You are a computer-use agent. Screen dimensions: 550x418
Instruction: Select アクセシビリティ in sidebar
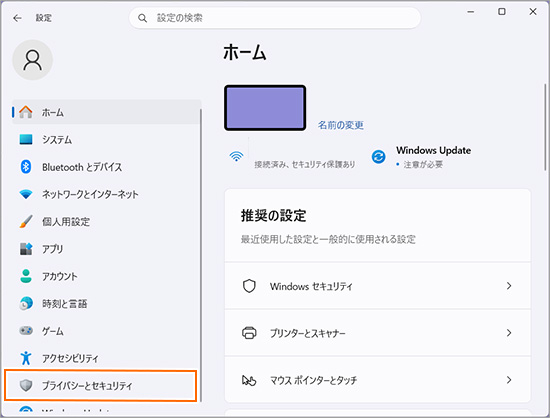(x=107, y=358)
